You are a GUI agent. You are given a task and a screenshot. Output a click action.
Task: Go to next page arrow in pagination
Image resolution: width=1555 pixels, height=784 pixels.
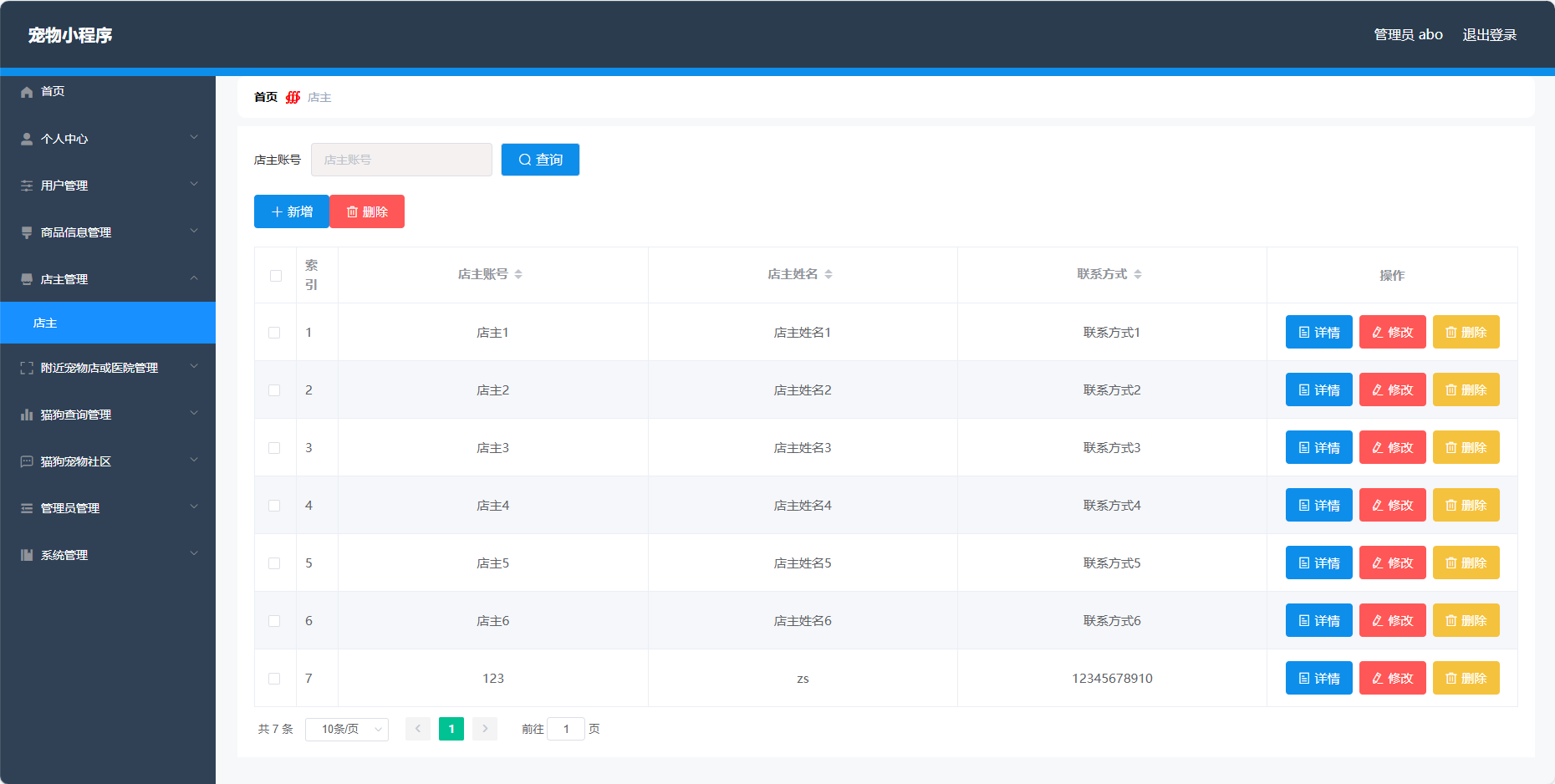coord(485,729)
